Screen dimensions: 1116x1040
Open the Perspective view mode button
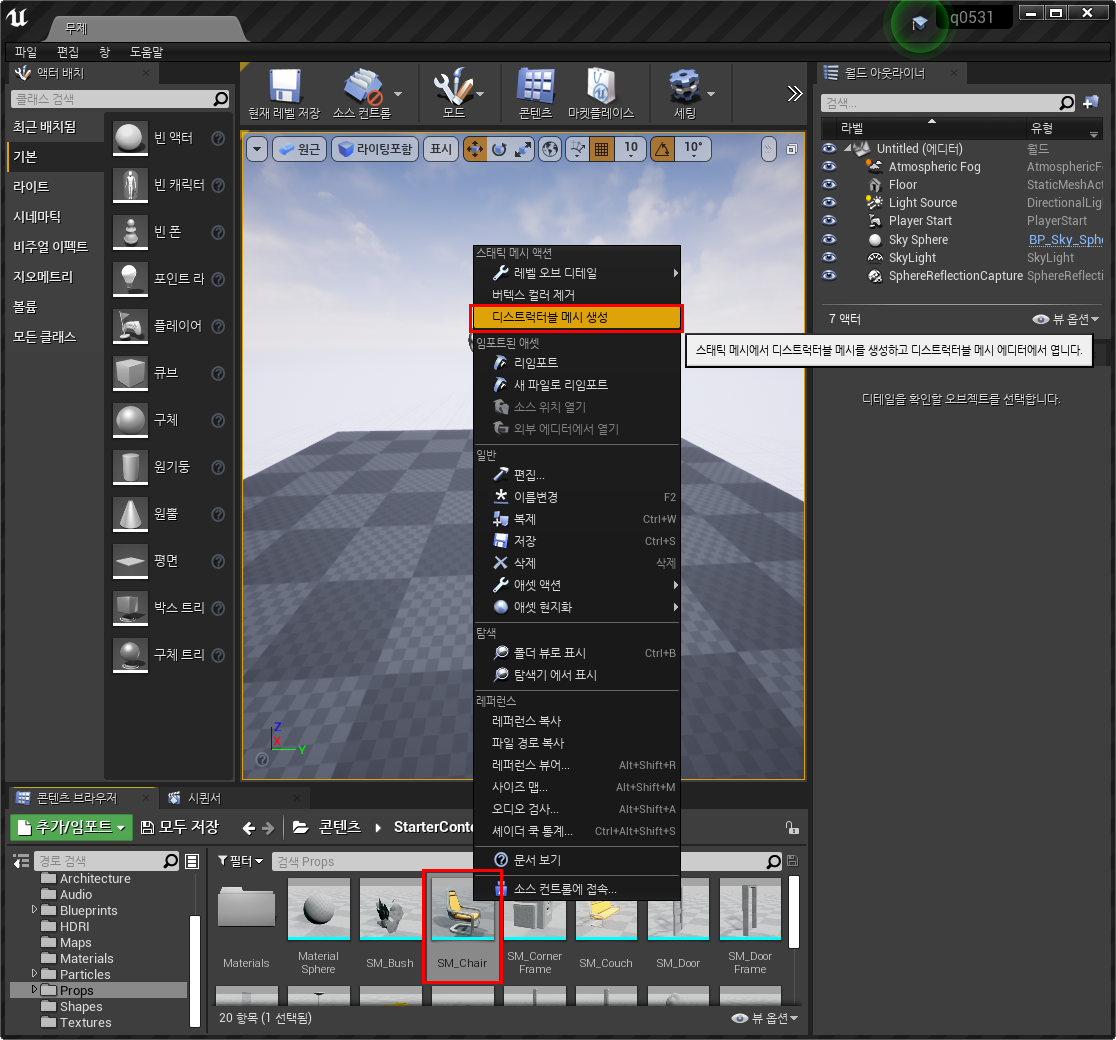click(299, 149)
